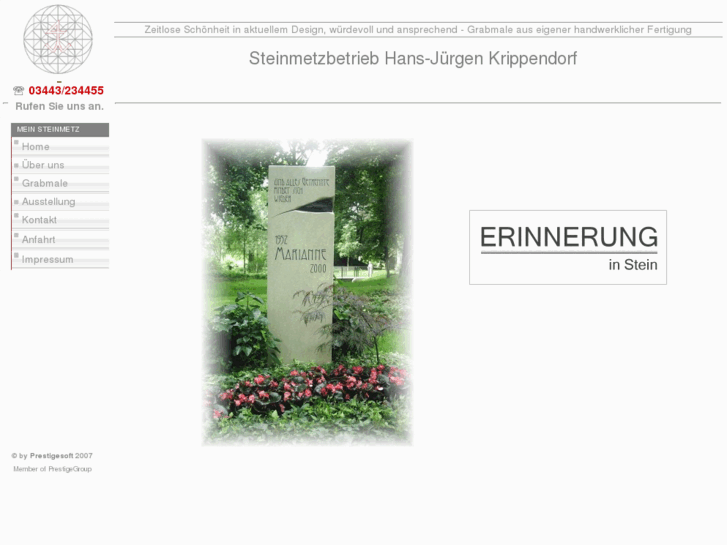Open the Impressum page
The width and height of the screenshot is (727, 545).
[48, 259]
